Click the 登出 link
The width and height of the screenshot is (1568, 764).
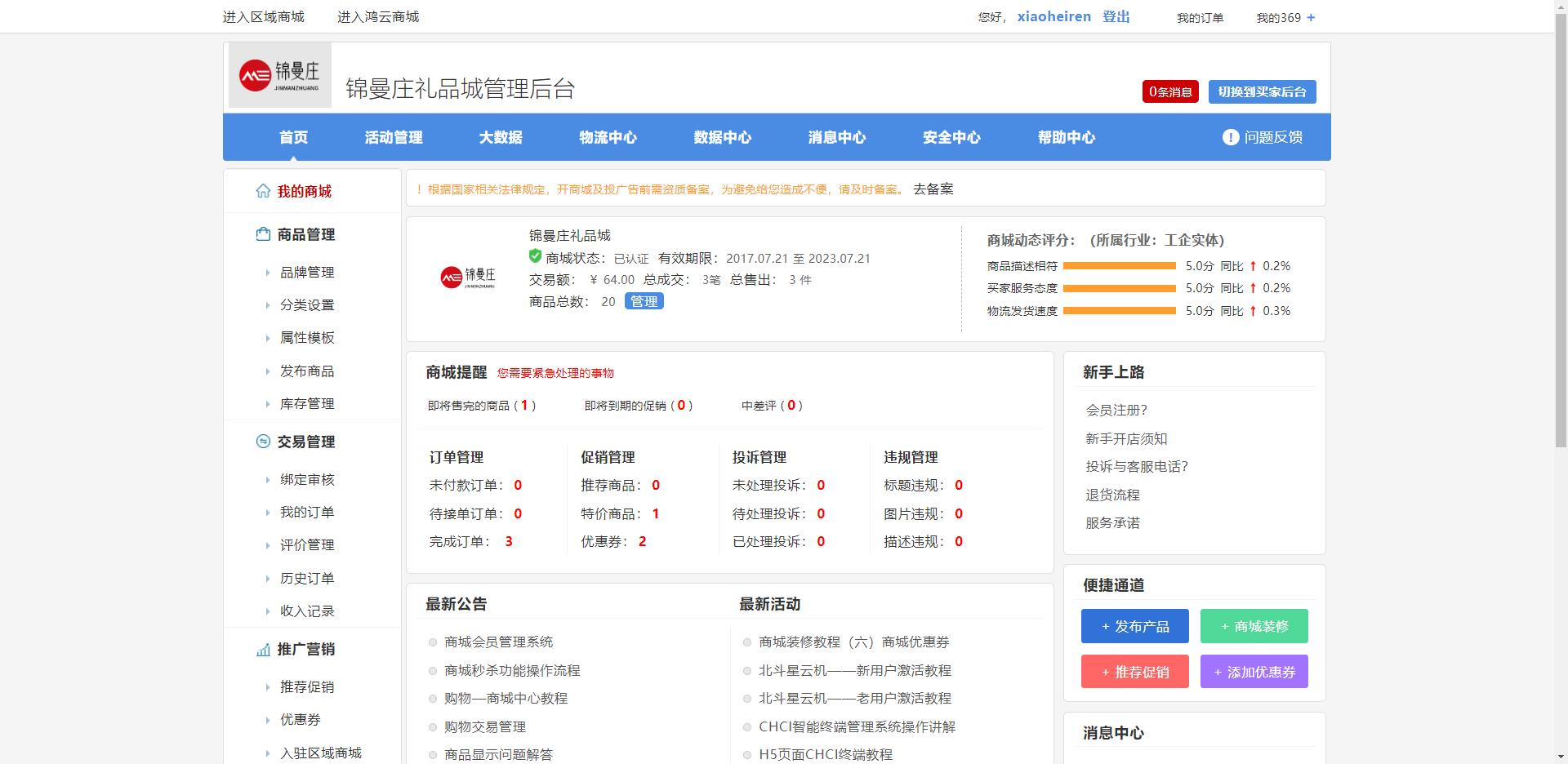click(x=1116, y=16)
